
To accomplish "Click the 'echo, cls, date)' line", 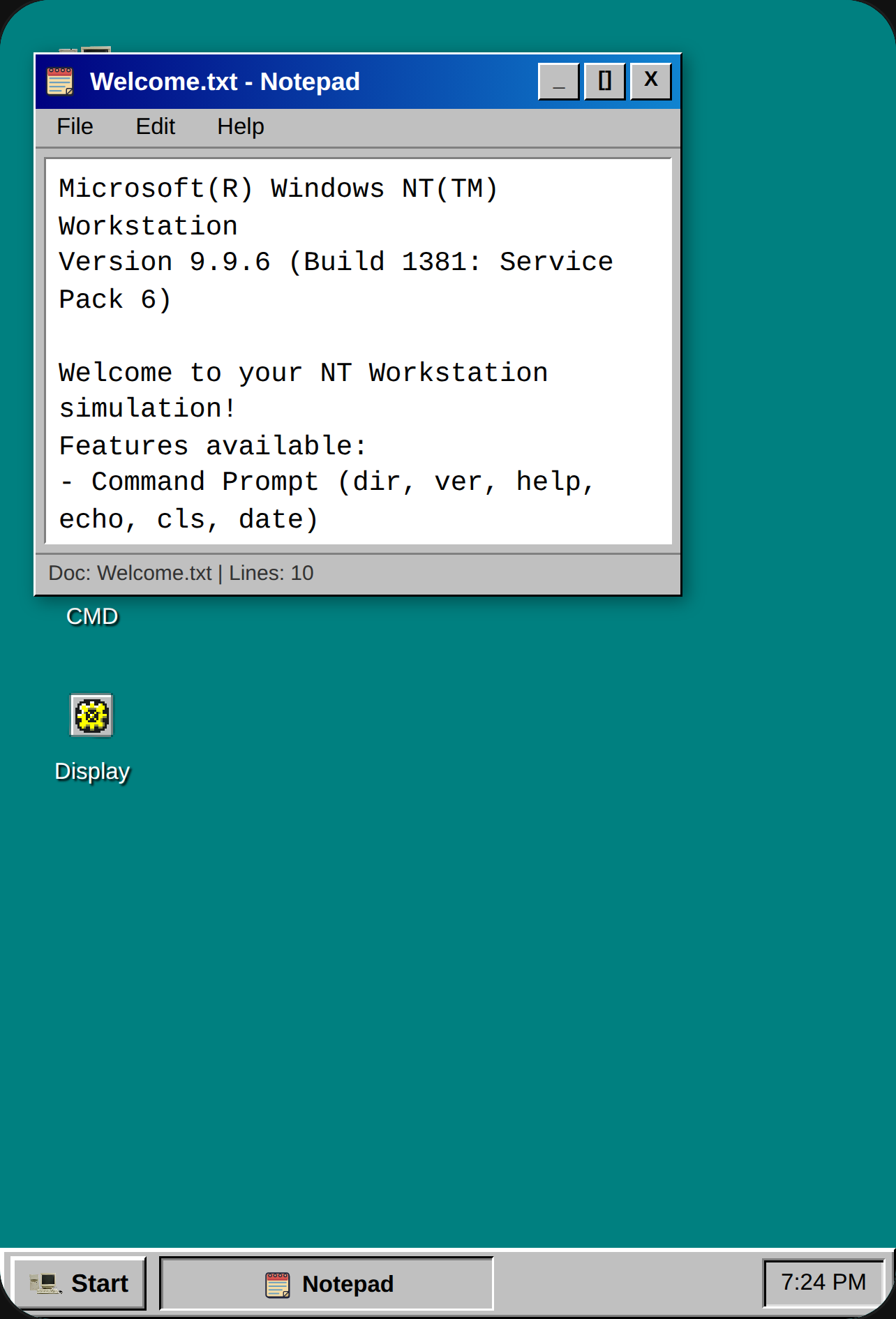I will coord(188,520).
